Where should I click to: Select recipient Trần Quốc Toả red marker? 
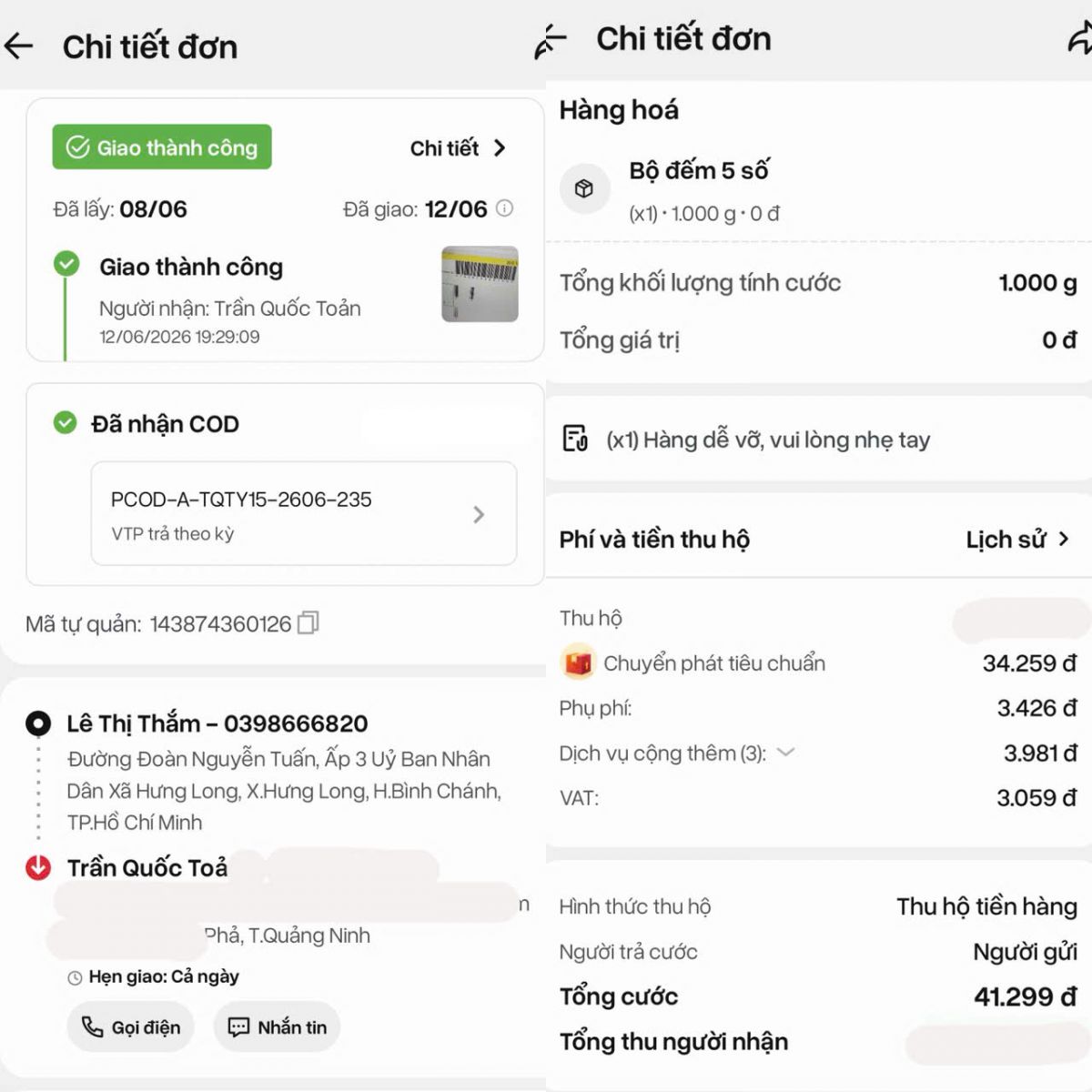point(38,867)
